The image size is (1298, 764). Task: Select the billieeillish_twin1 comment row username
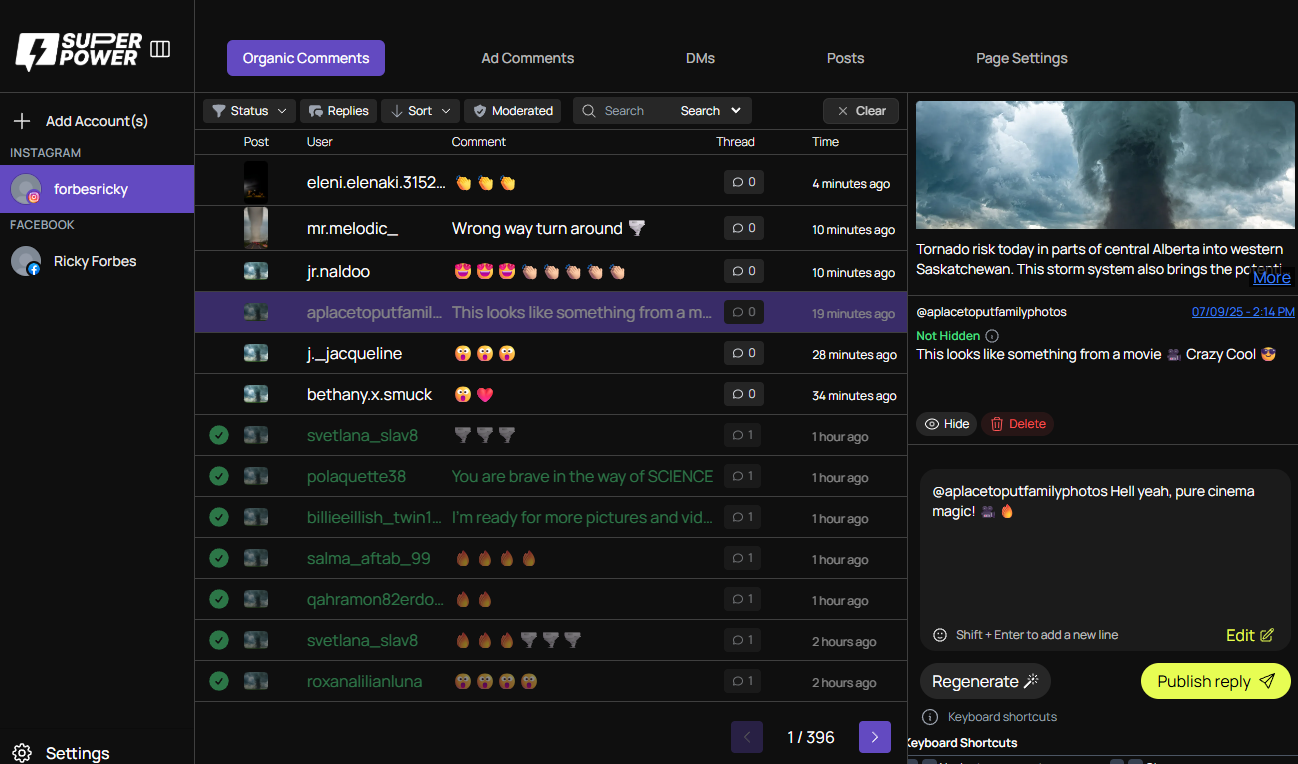pos(374,517)
